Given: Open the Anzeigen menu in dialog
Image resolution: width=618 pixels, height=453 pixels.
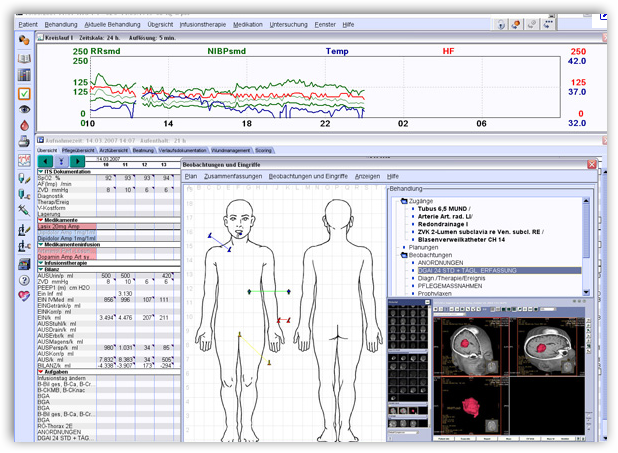Looking at the screenshot, I should 367,176.
